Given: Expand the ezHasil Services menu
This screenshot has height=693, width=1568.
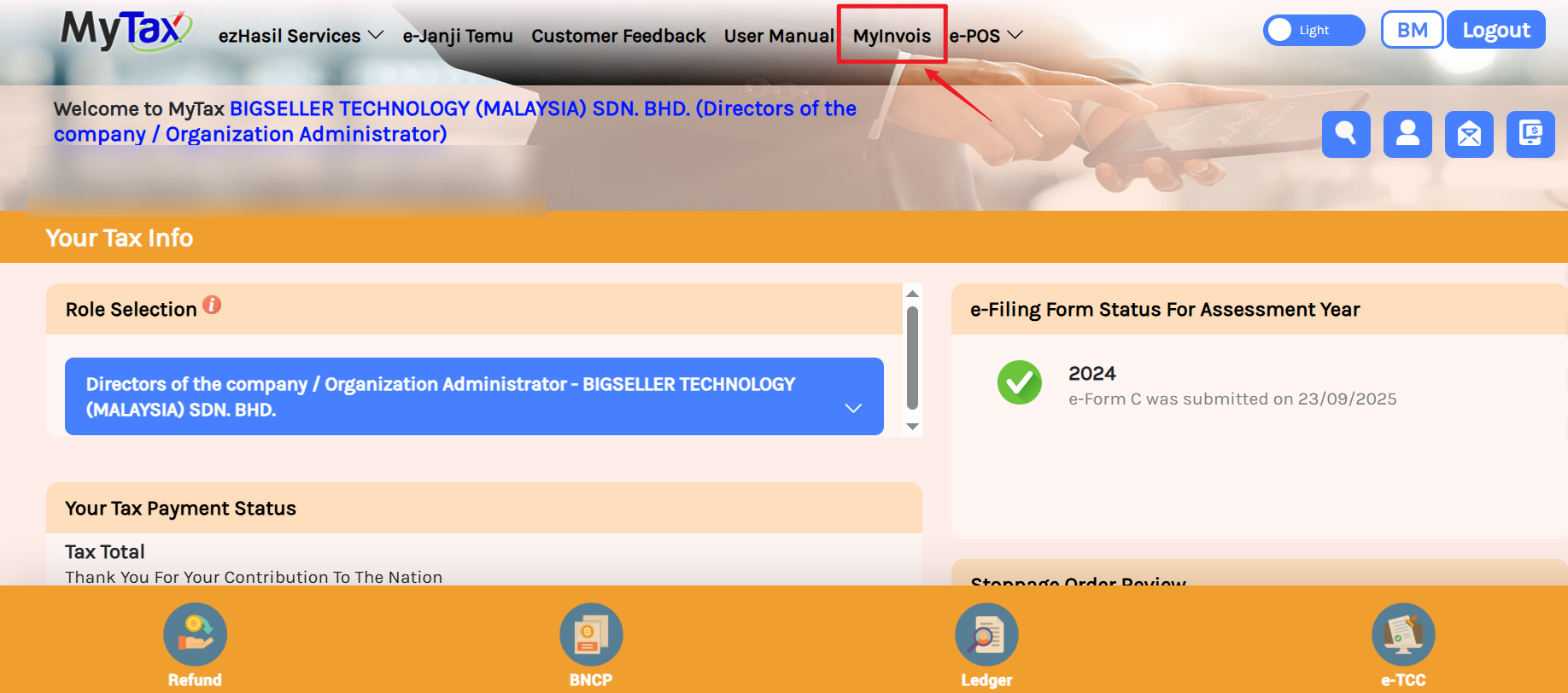Looking at the screenshot, I should point(301,36).
